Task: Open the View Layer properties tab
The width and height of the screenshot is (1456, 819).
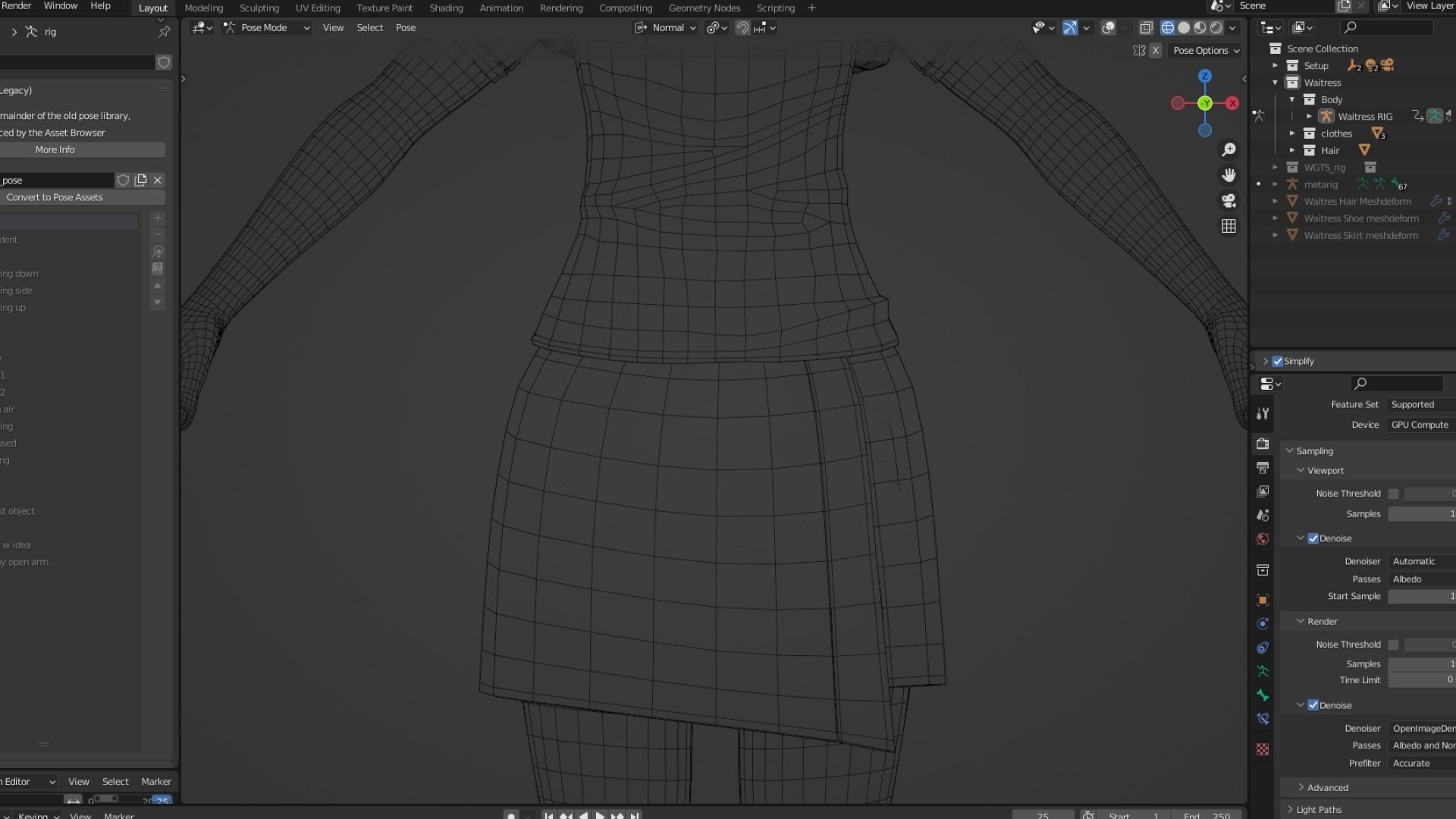Action: tap(1263, 491)
